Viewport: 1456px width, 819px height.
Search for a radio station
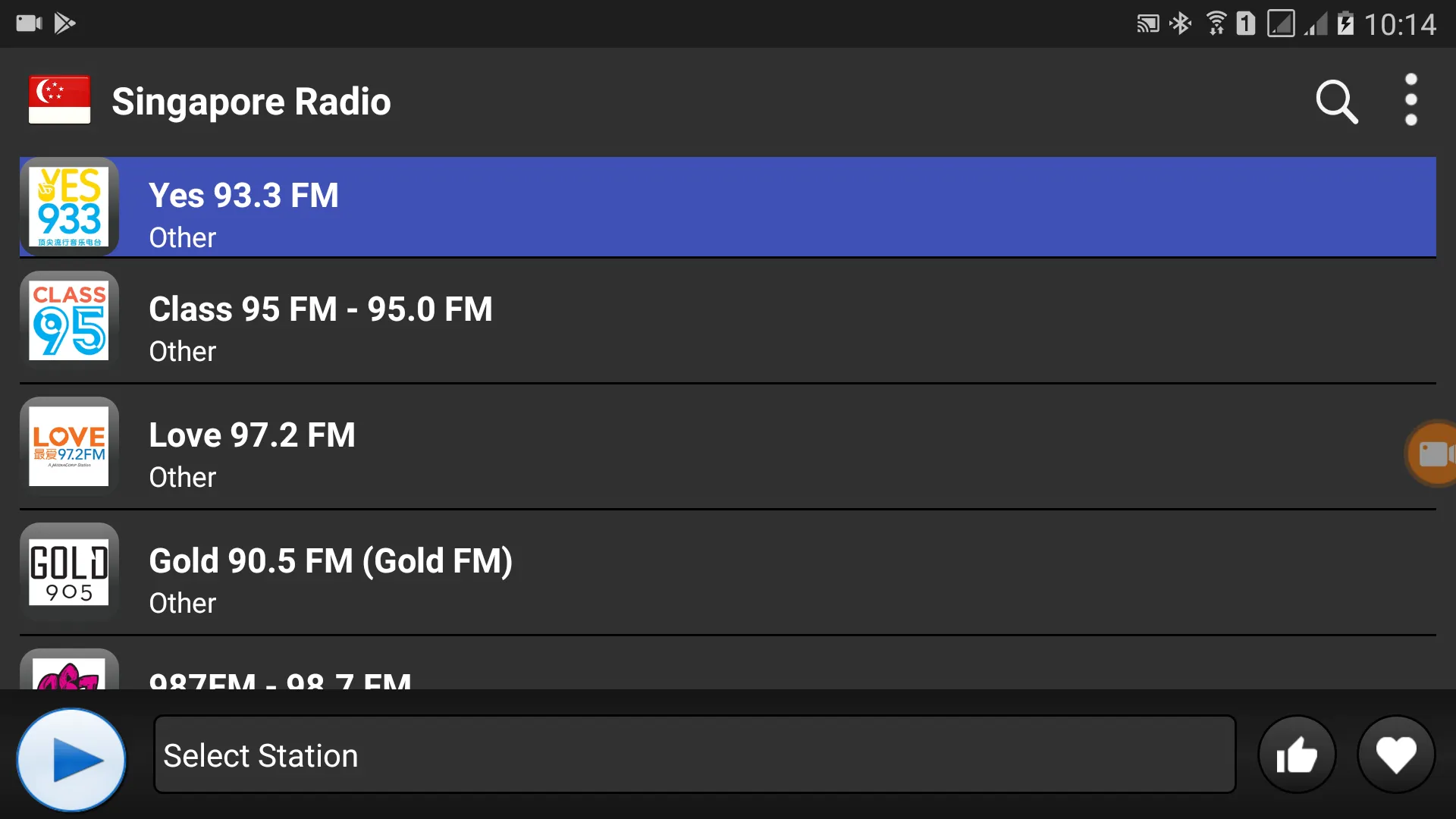pyautogui.click(x=1338, y=101)
